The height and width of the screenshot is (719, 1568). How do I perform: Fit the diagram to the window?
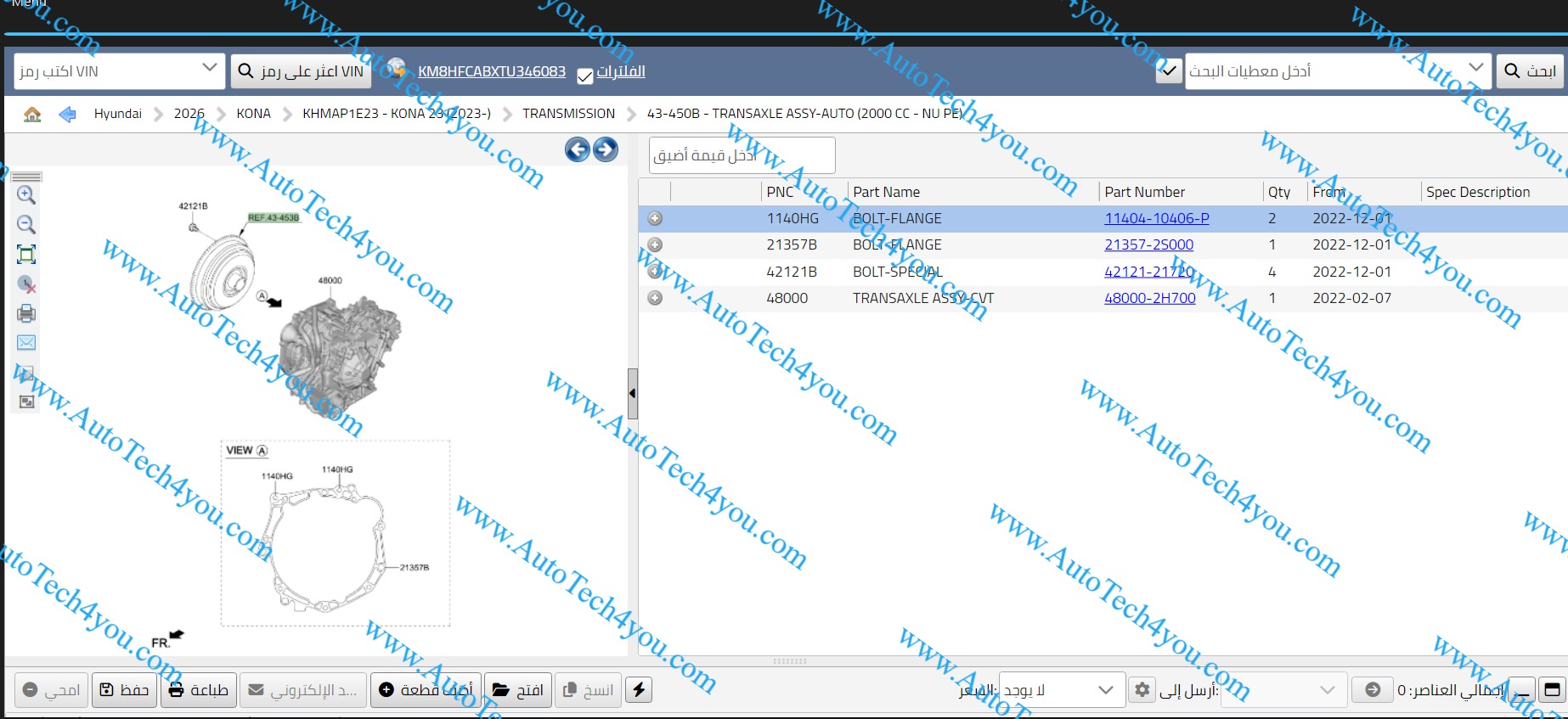point(26,255)
